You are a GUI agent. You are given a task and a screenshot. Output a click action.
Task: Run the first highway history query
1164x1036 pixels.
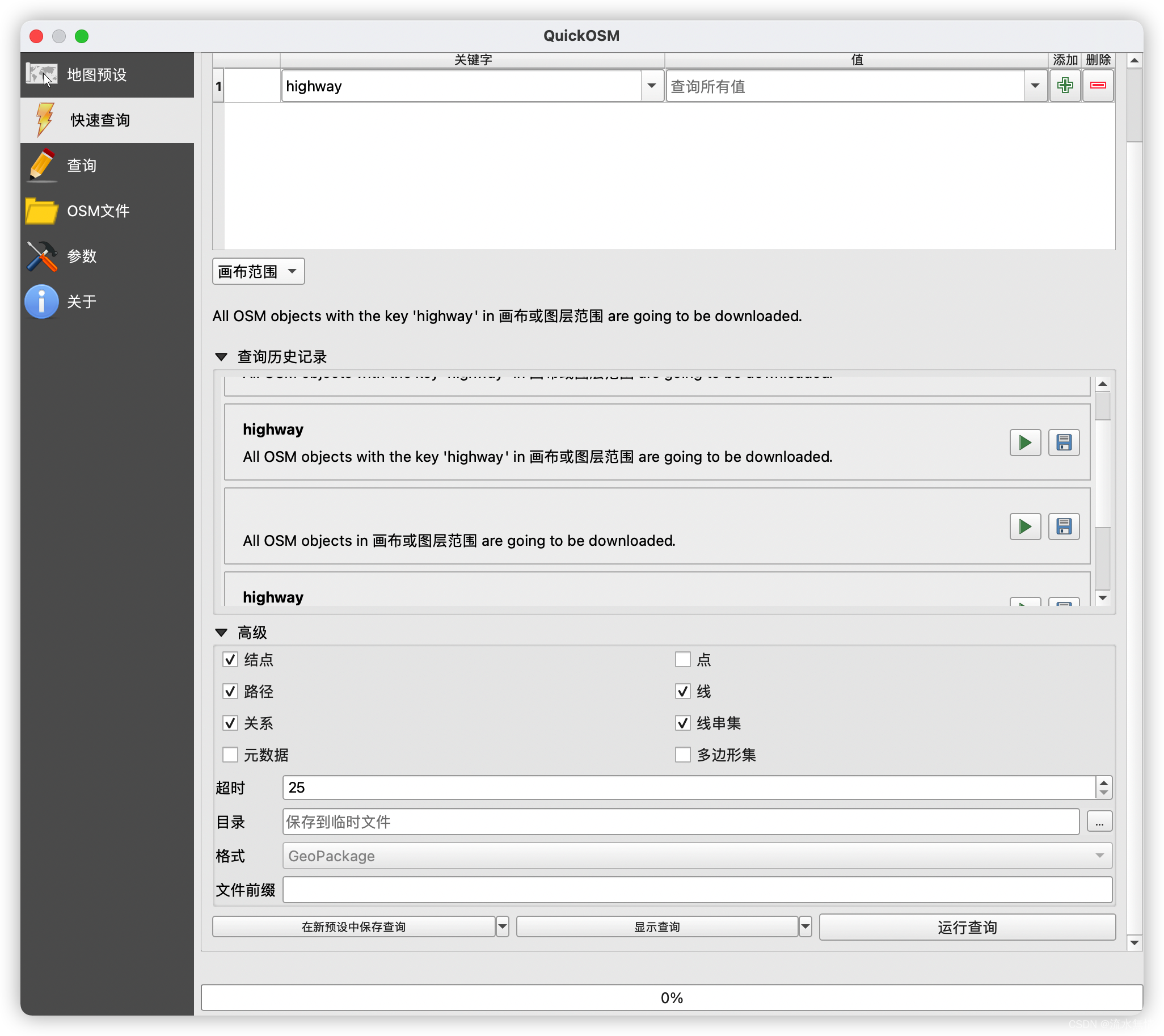pos(1024,443)
